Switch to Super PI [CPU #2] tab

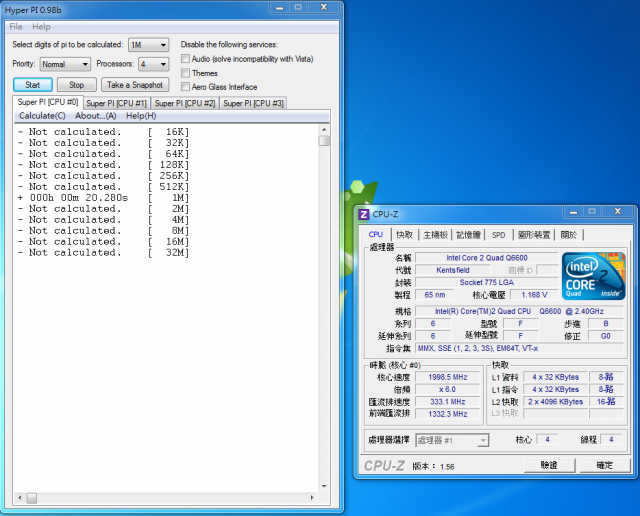[185, 103]
